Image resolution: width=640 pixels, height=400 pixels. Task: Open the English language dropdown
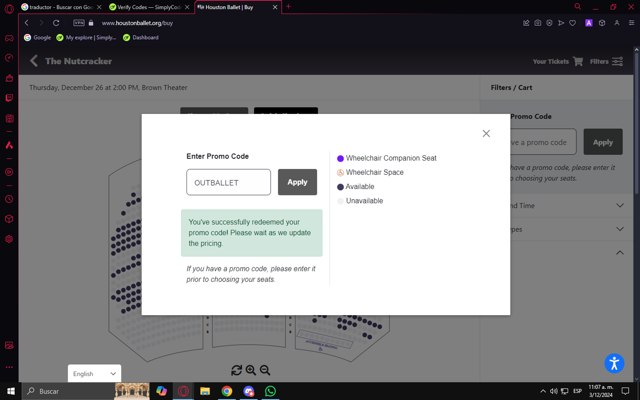click(94, 373)
